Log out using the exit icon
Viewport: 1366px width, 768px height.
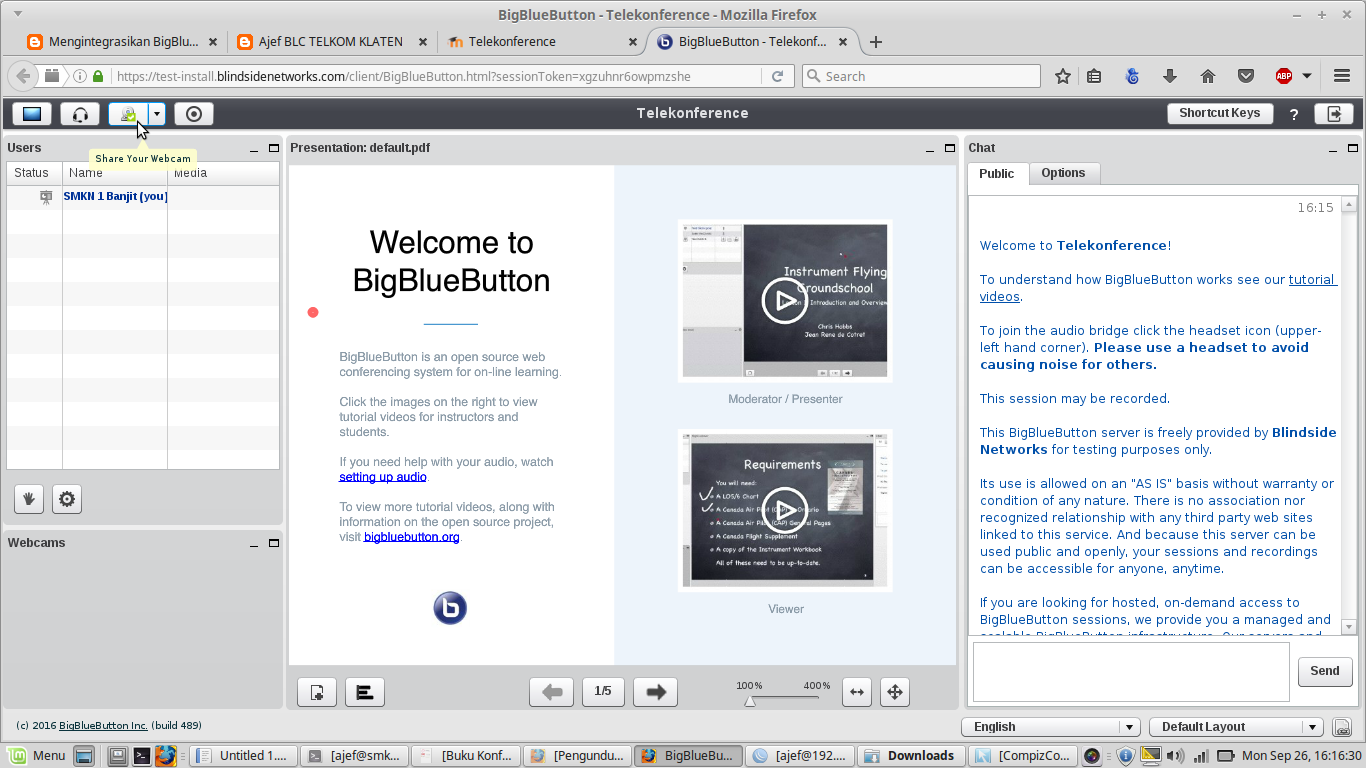[1334, 114]
